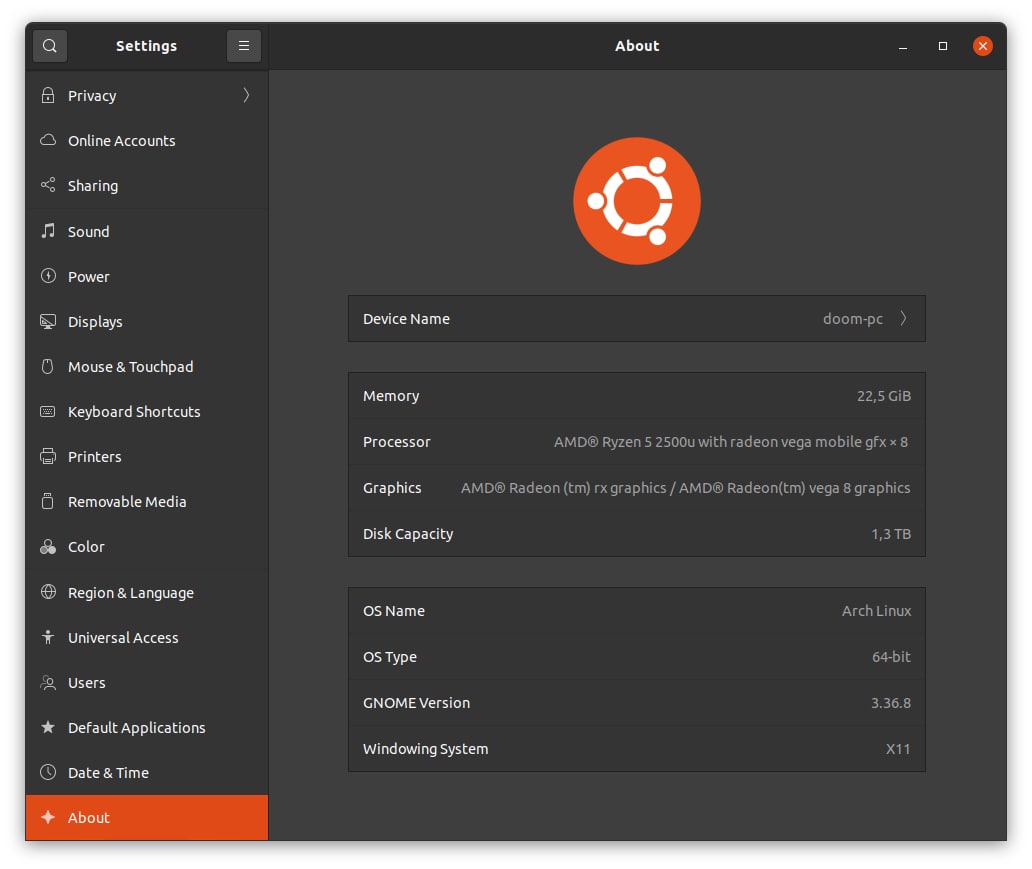This screenshot has height=869, width=1032.
Task: Open Universal Access settings
Action: click(147, 638)
